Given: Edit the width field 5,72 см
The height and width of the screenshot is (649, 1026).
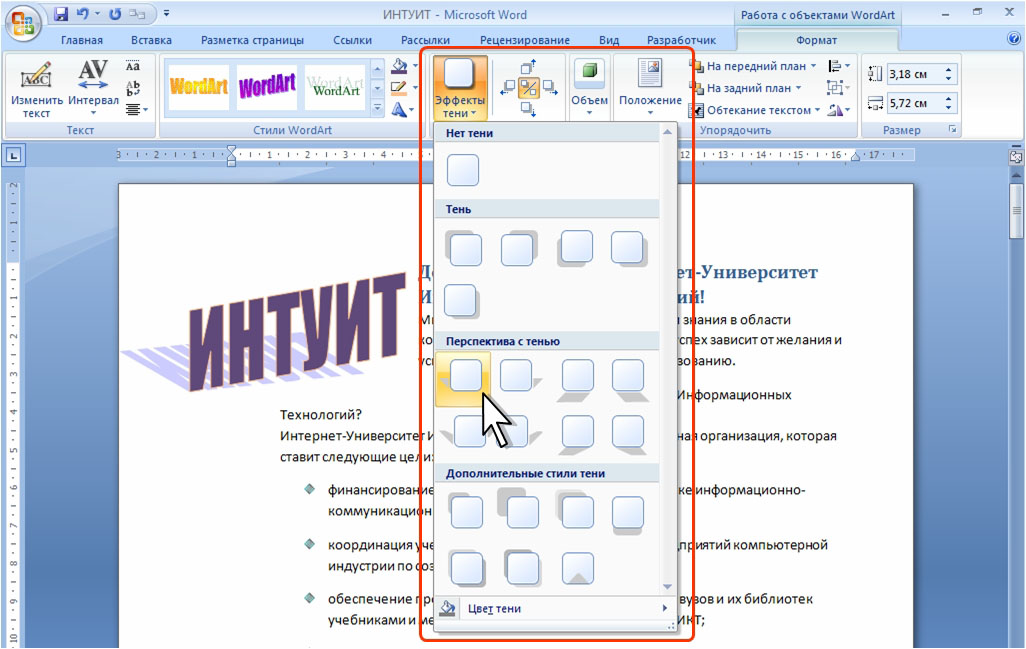Looking at the screenshot, I should tap(913, 103).
